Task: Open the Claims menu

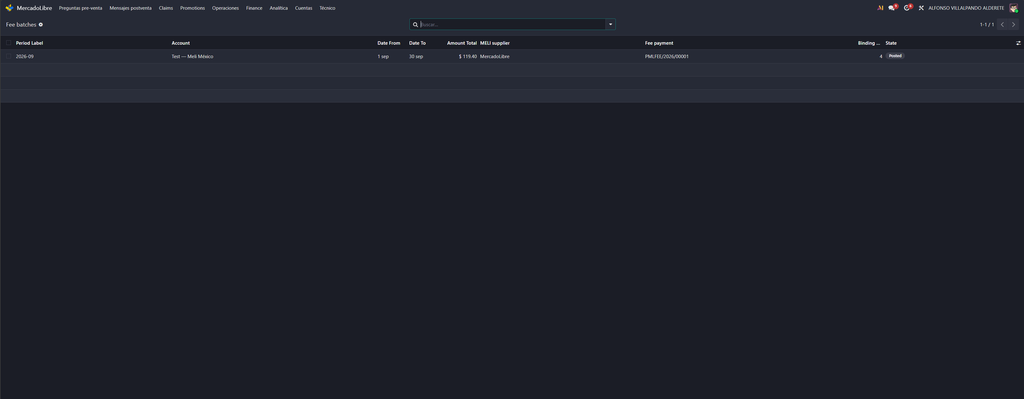Action: tap(166, 8)
